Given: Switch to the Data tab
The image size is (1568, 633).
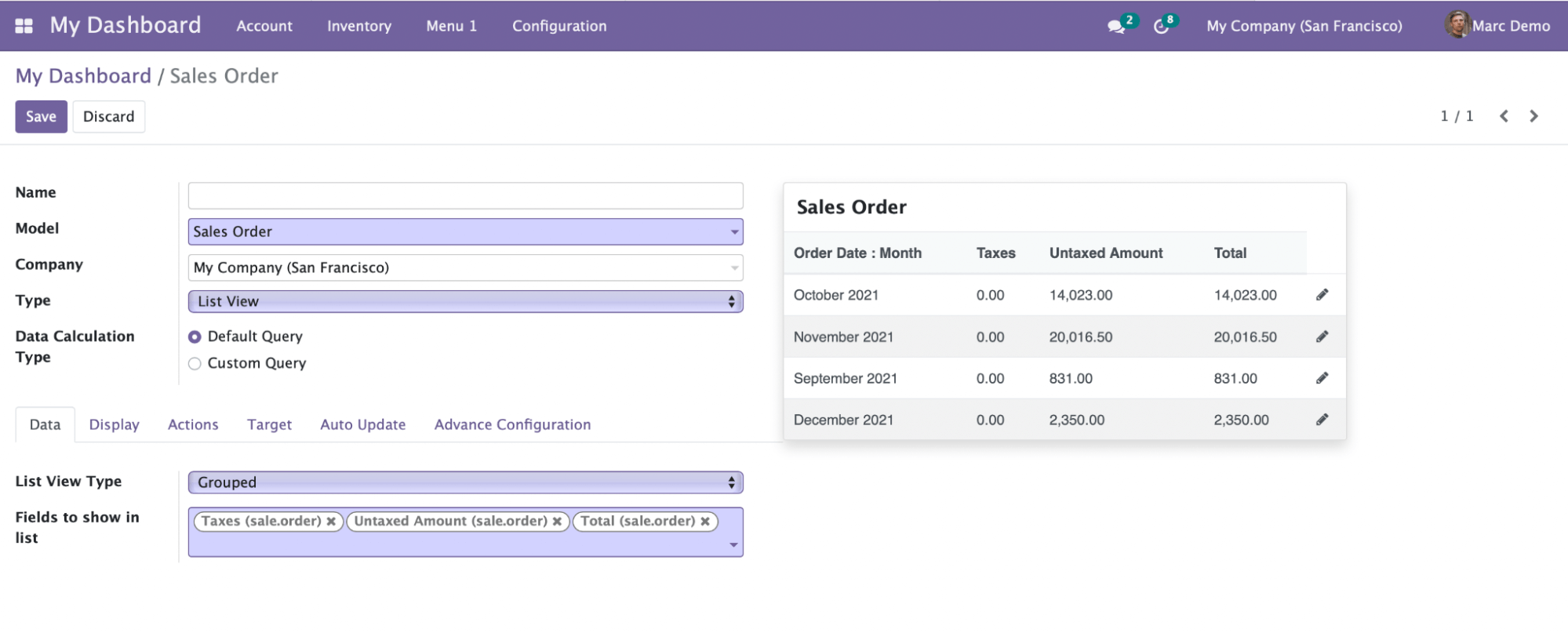Looking at the screenshot, I should 45,424.
